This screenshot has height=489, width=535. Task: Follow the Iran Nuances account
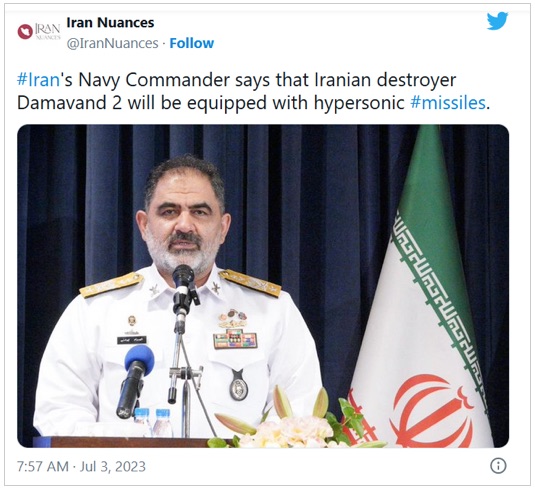coord(192,43)
